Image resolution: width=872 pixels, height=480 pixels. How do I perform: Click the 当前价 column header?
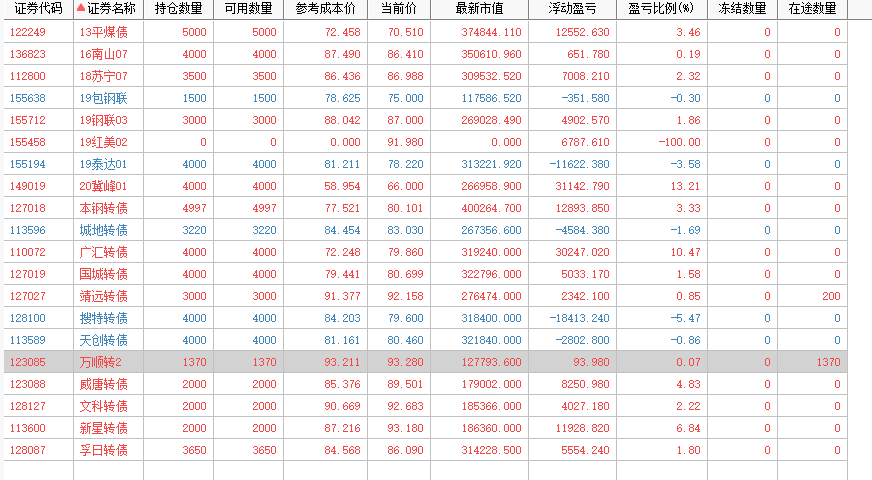coord(399,8)
